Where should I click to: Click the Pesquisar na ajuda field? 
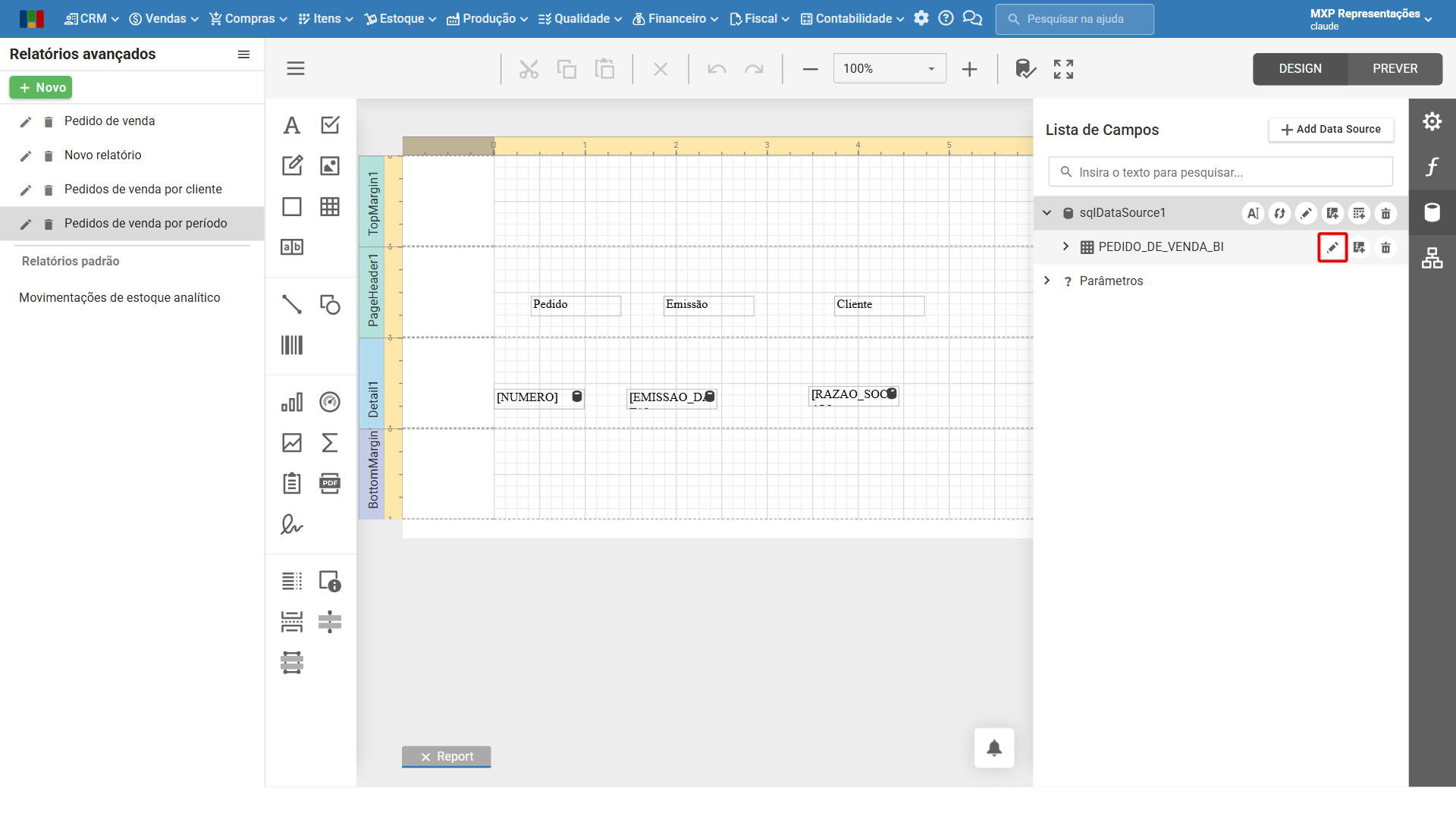(1075, 19)
